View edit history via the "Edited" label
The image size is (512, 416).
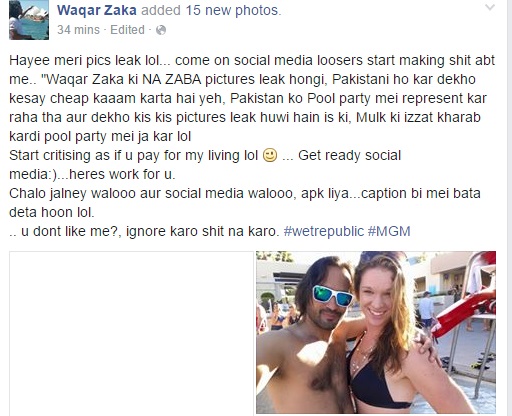(127, 30)
